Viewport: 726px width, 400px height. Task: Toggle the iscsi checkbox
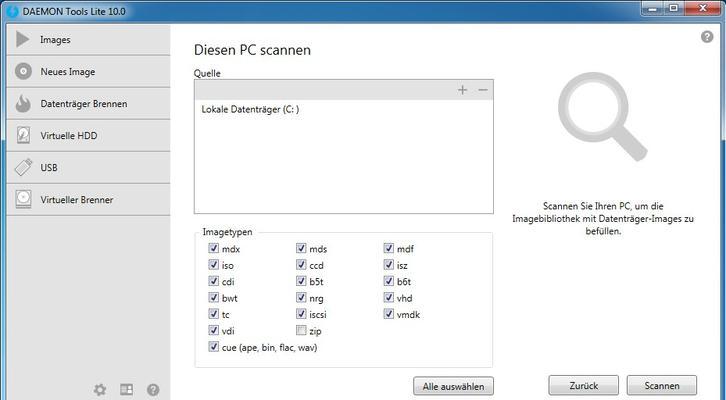[x=301, y=314]
